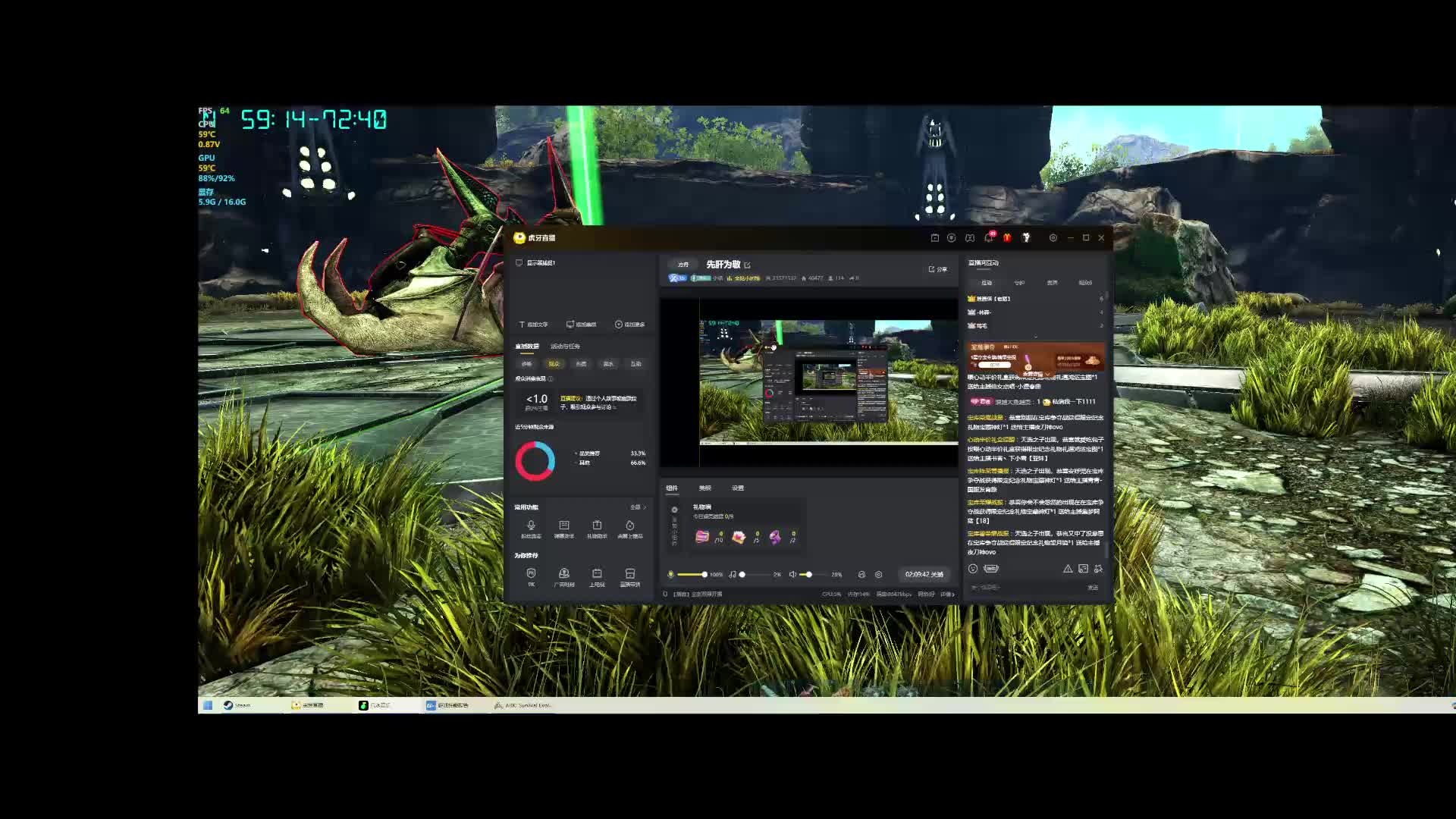The height and width of the screenshot is (819, 1456).
Task: Click the stop streaming timer button
Action: [924, 575]
